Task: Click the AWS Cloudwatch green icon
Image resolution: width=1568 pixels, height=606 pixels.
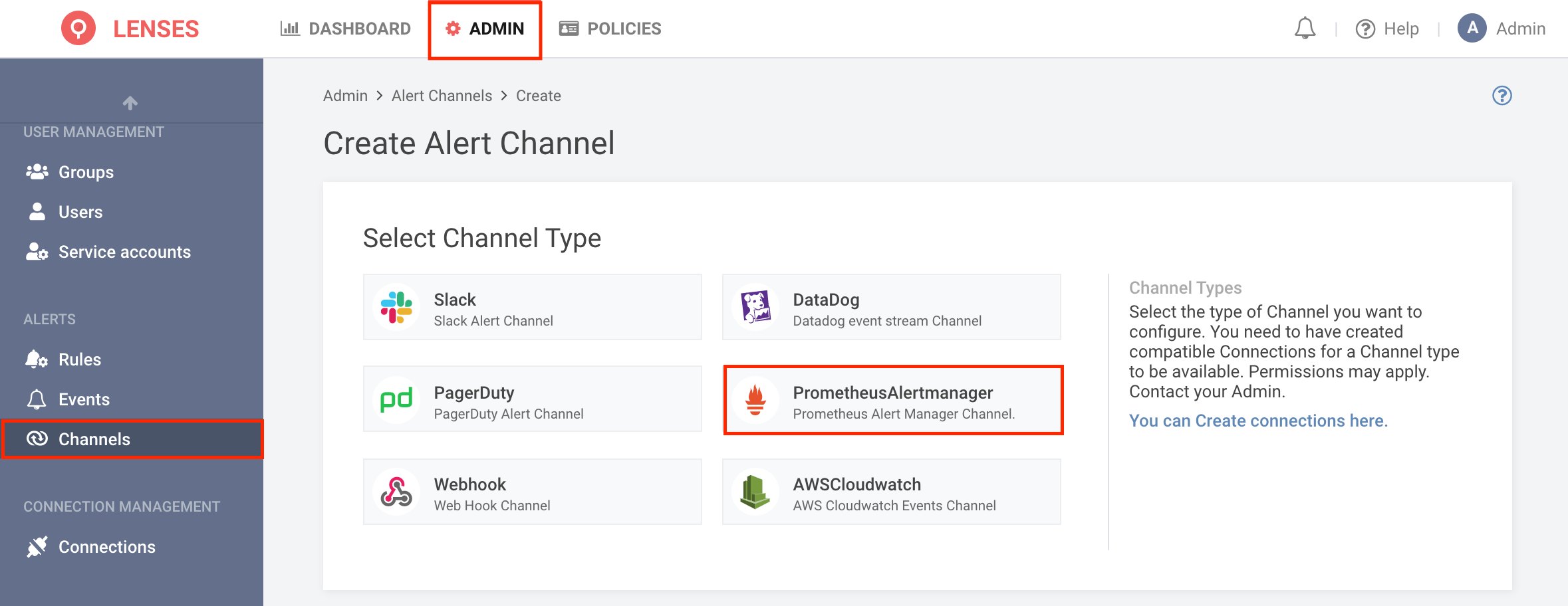Action: click(x=755, y=492)
